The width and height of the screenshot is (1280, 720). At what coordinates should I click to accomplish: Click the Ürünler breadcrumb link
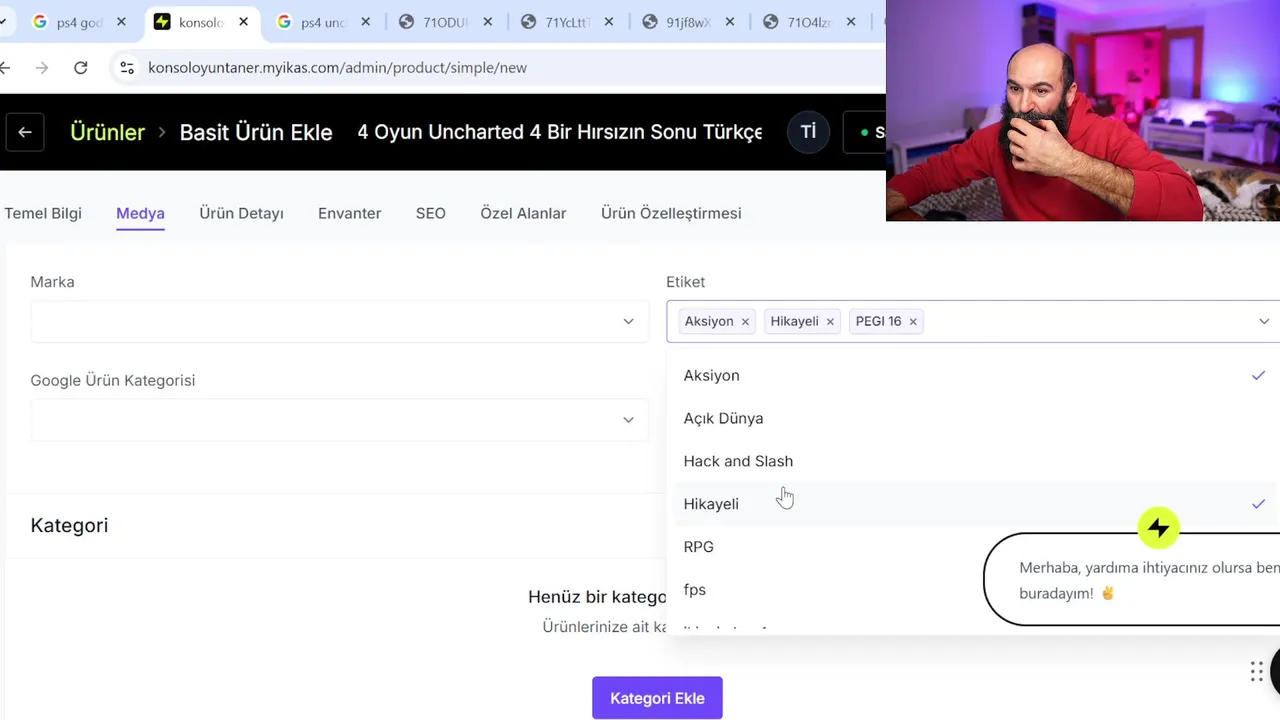(107, 132)
